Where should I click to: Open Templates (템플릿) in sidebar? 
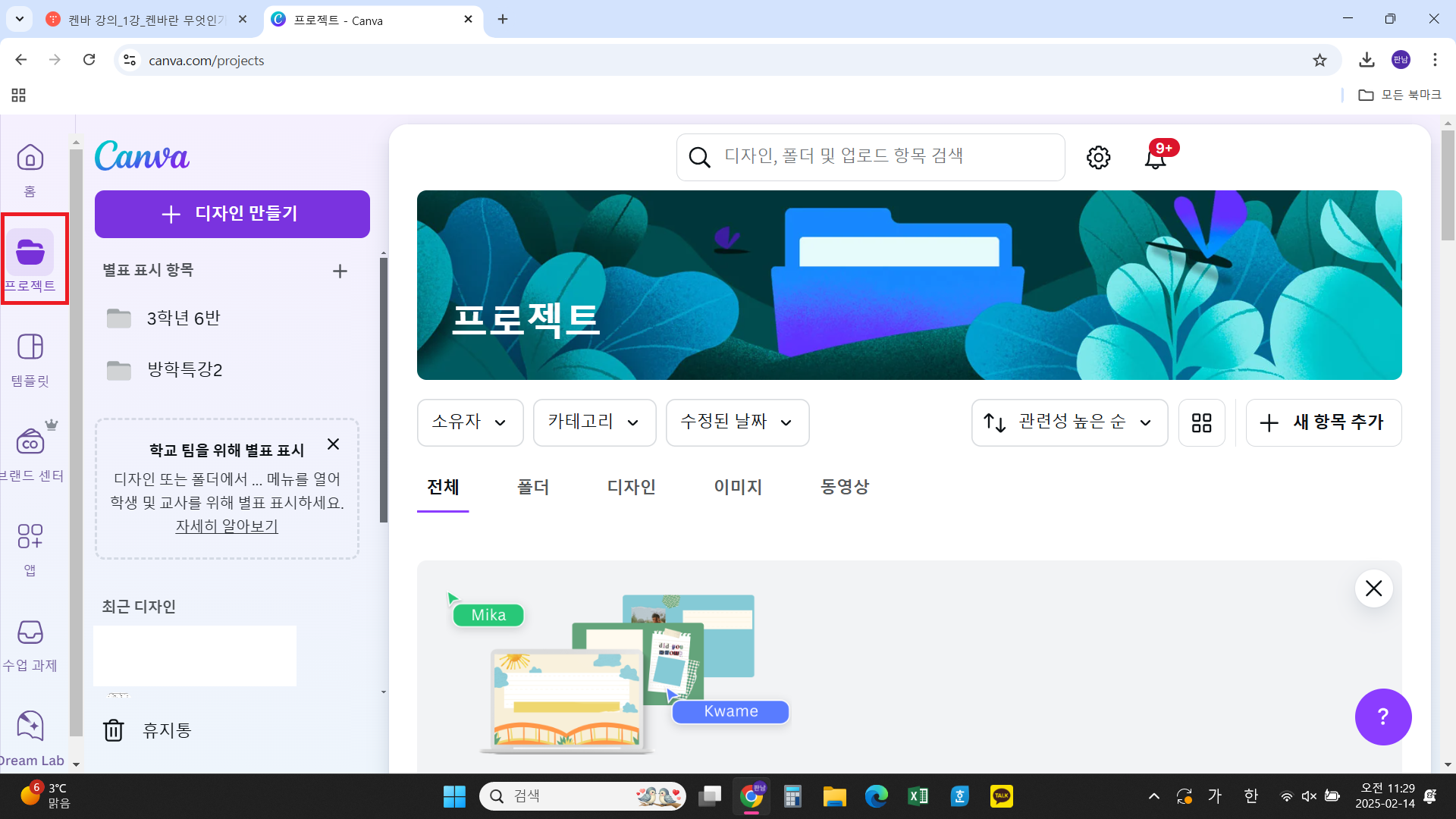(30, 359)
